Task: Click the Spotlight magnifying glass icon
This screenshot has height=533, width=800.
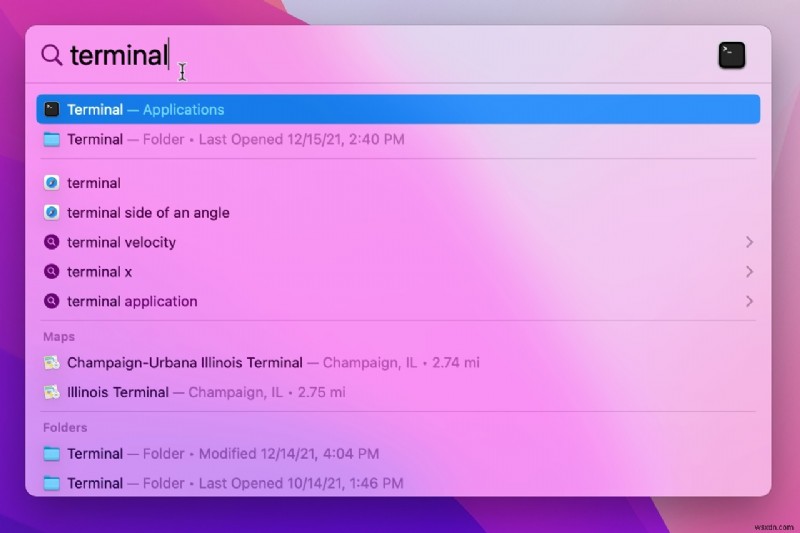Action: (x=52, y=55)
